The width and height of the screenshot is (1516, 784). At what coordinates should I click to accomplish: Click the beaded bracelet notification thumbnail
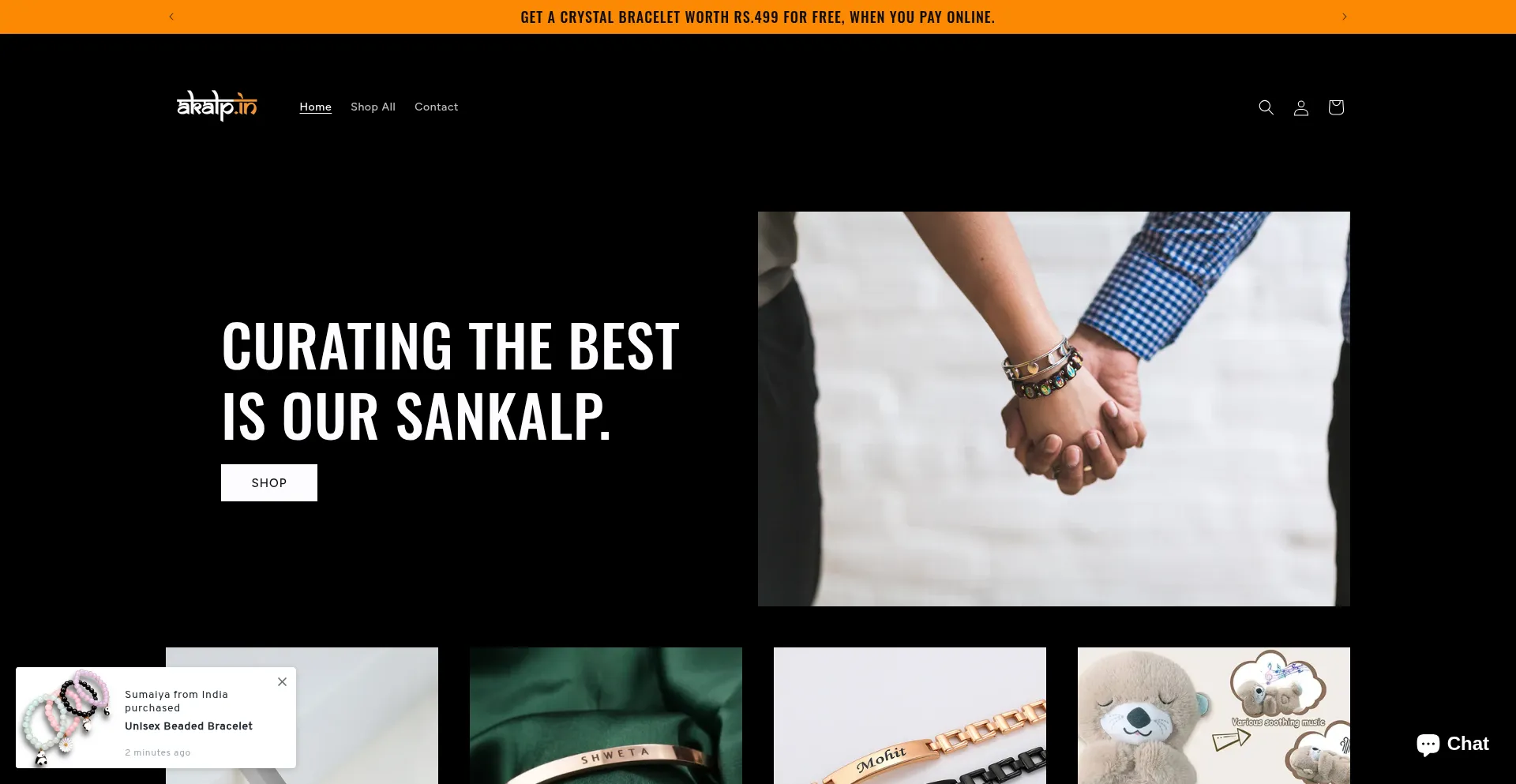pos(66,718)
